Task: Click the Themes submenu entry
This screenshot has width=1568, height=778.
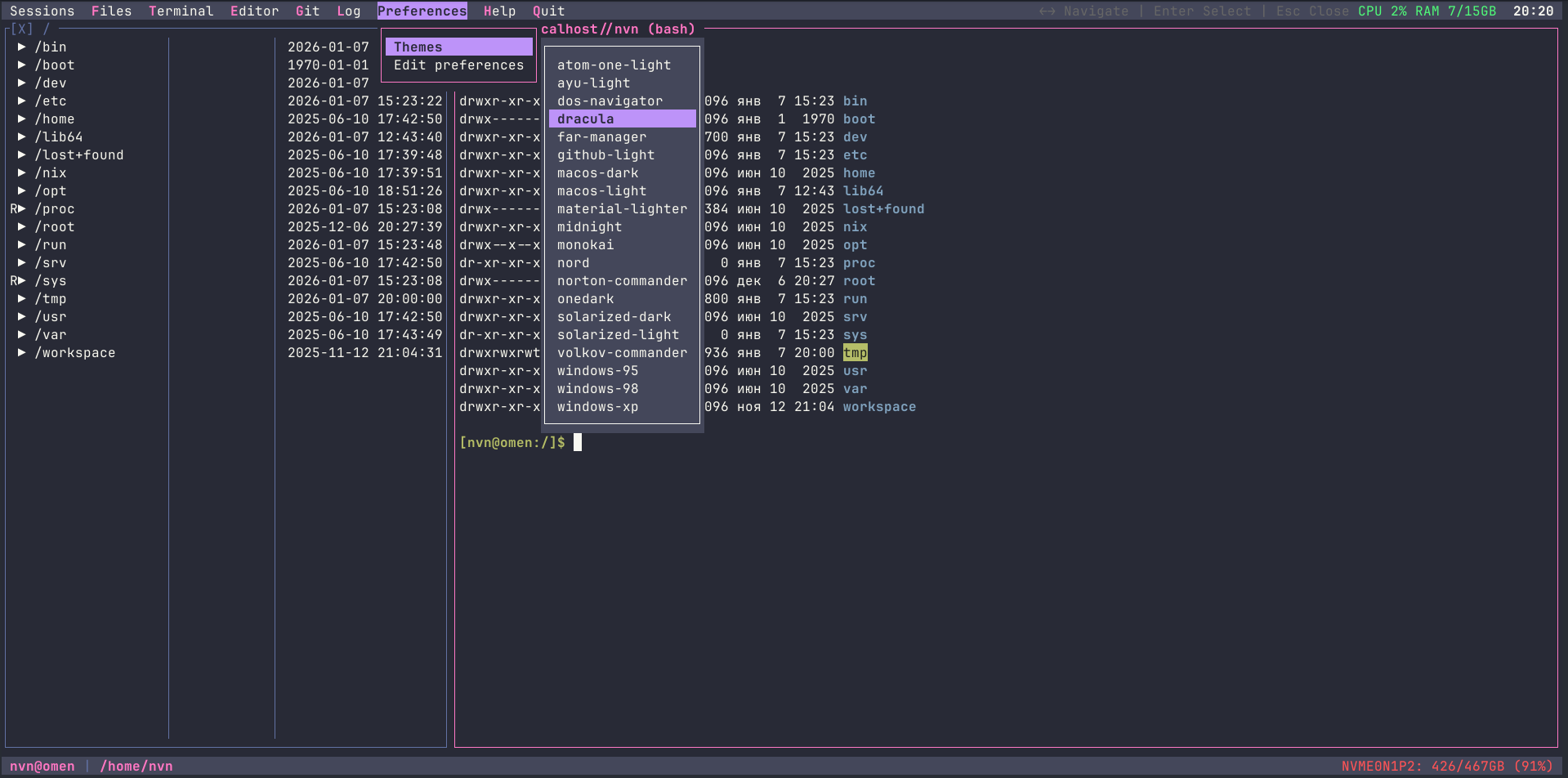Action: coord(458,47)
